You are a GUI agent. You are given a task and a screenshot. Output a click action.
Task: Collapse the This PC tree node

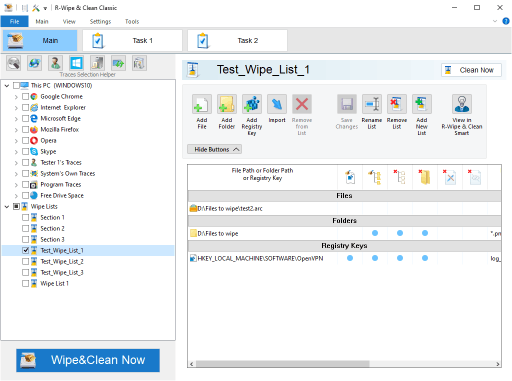coord(7,86)
